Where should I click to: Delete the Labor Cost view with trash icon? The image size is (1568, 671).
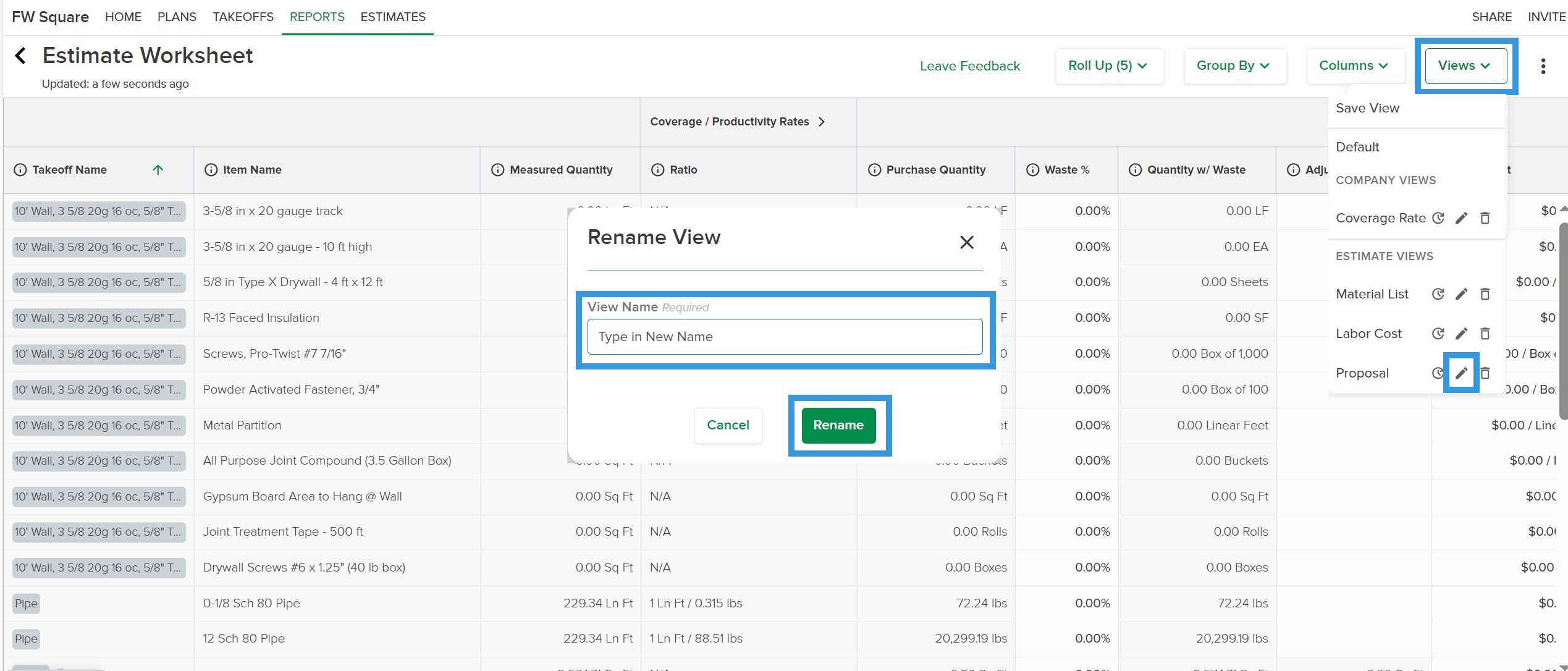(x=1485, y=334)
